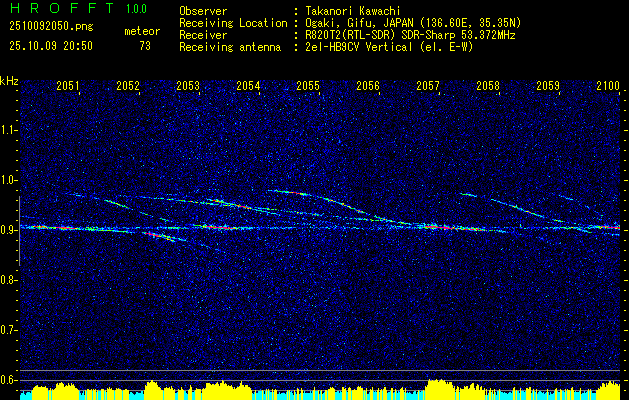Image resolution: width=629 pixels, height=400 pixels.
Task: Click the 2053 time axis marker
Action: coord(188,86)
